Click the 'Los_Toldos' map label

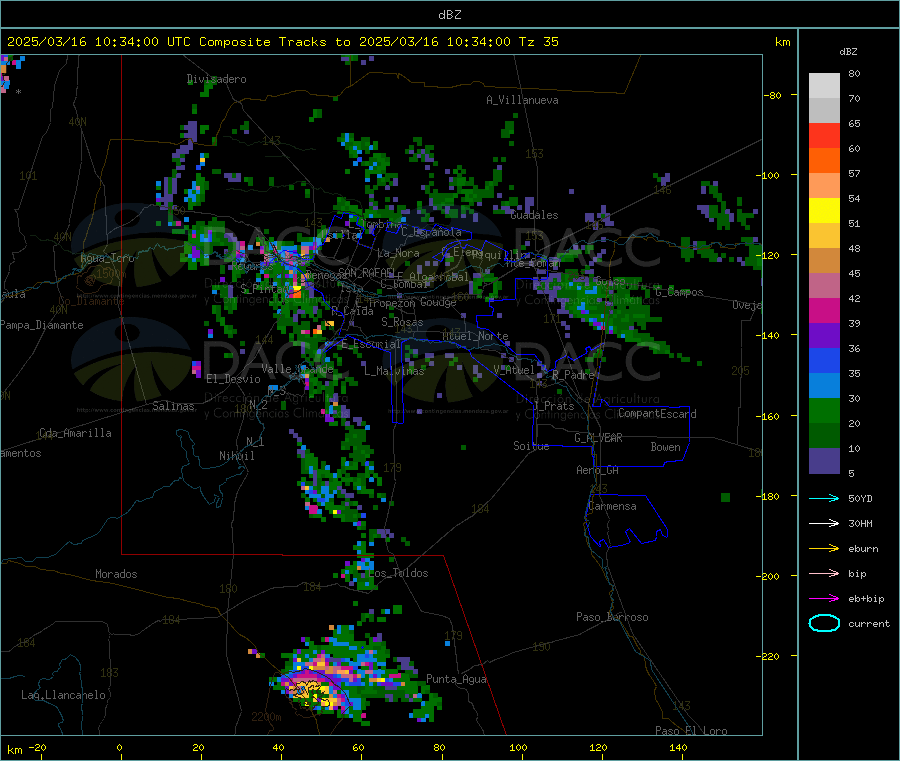[x=398, y=573]
